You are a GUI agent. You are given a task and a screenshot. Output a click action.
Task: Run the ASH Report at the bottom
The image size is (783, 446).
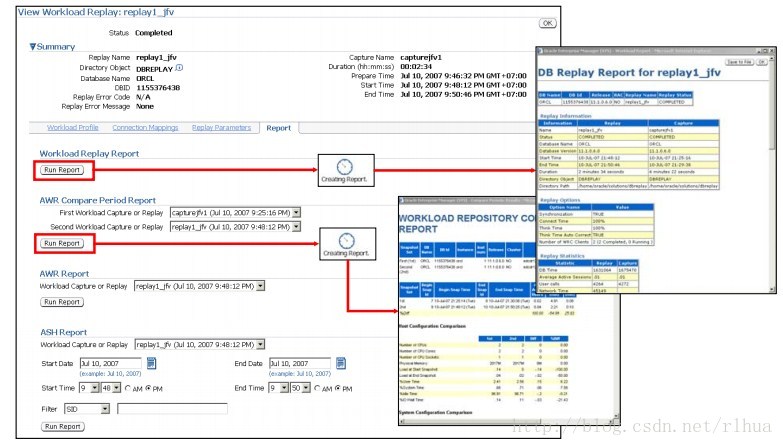(x=63, y=427)
